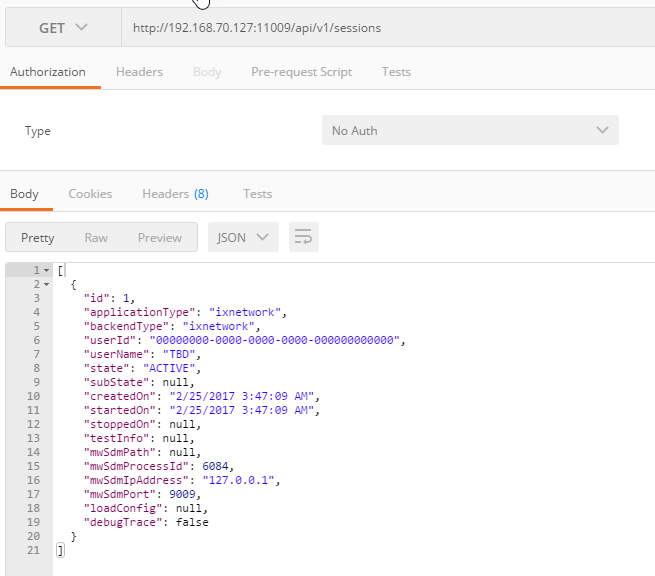Collapse the array at line 1
Viewport: 655px width, 576px height.
[x=46, y=271]
